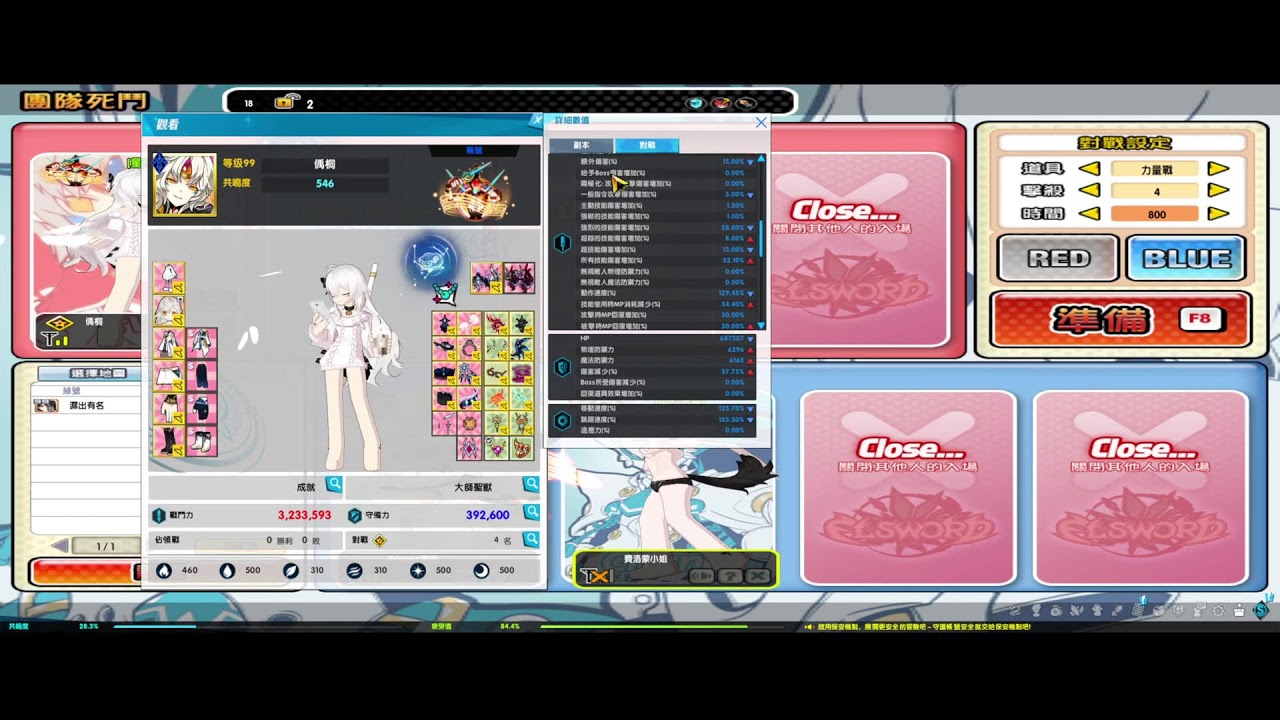1280x720 pixels.
Task: Click the stats list scrollbar thumb
Action: [761, 238]
